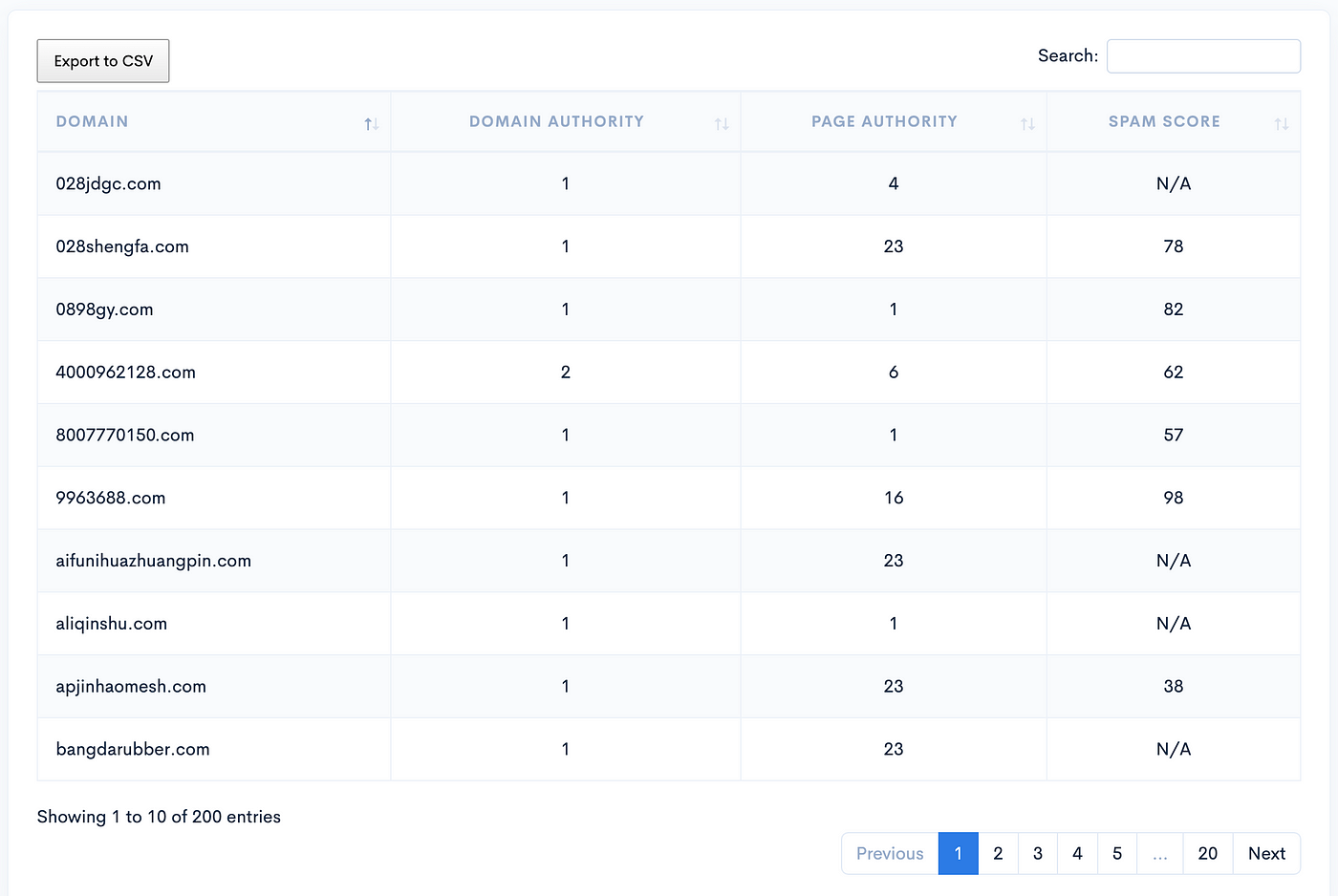Image resolution: width=1338 pixels, height=896 pixels.
Task: Click the Domain column sort arrows icon
Action: 371,123
